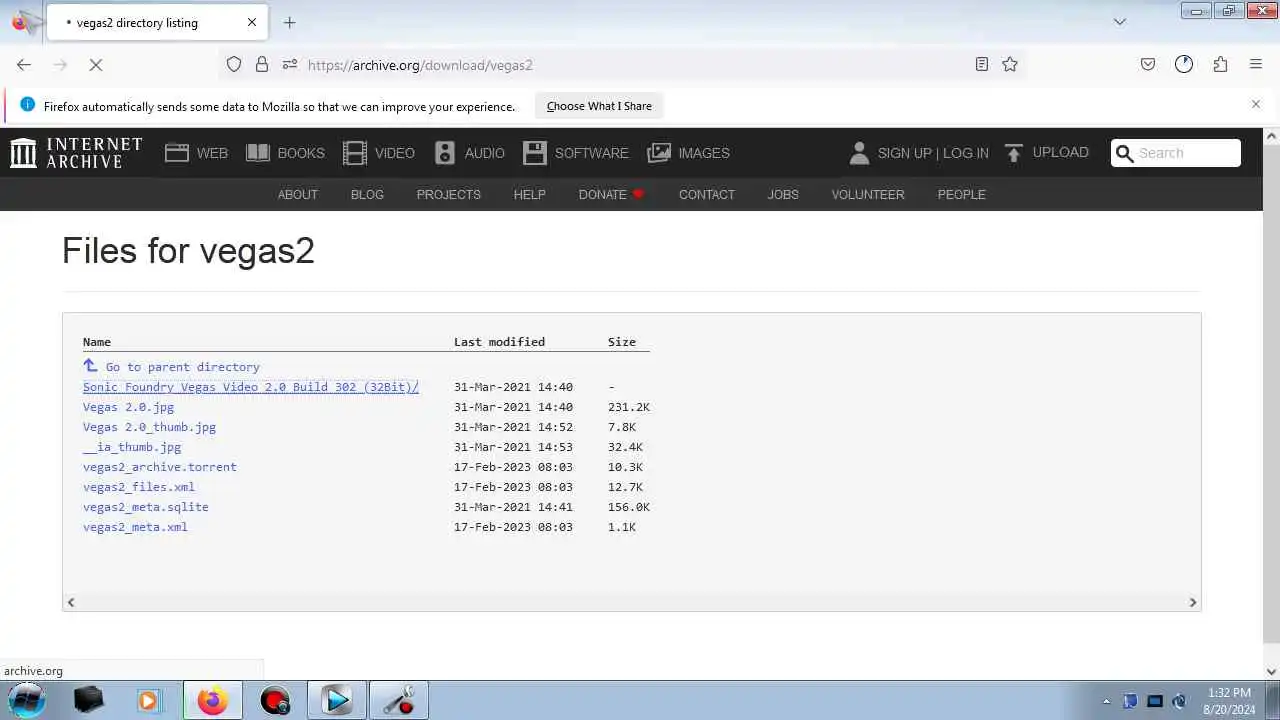This screenshot has width=1280, height=720.
Task: Open the Audio section icon
Action: pos(445,153)
